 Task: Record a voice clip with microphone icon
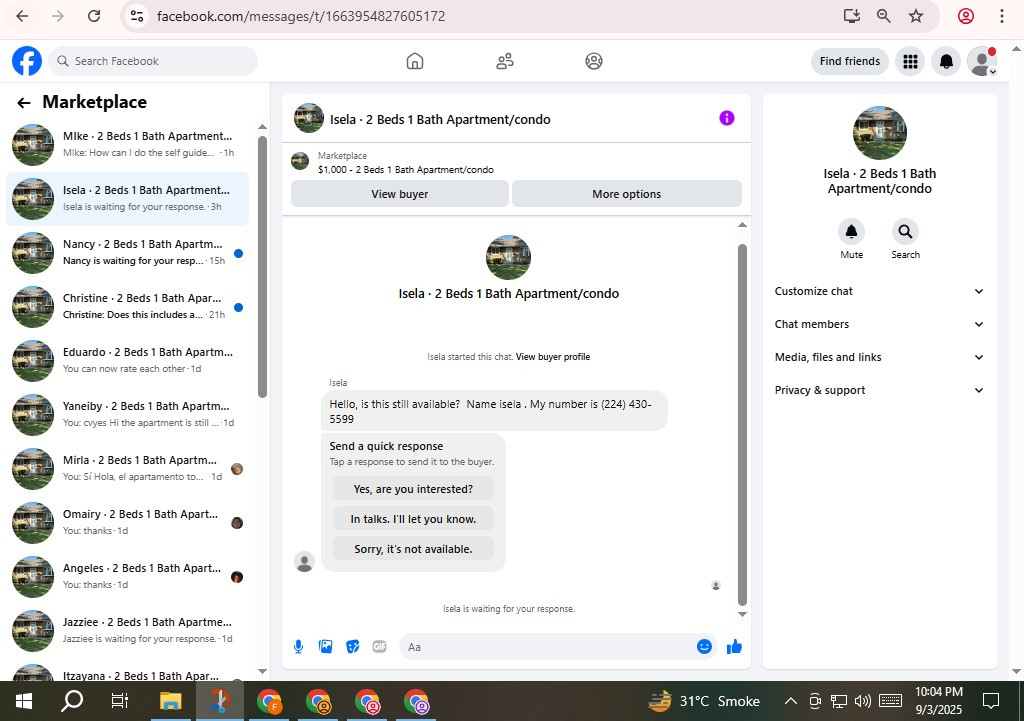[298, 647]
